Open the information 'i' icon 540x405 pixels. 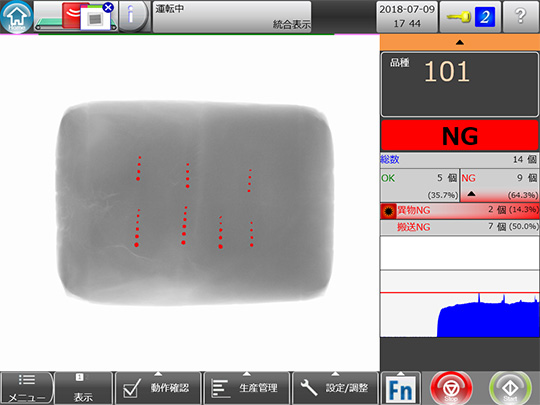tap(133, 17)
